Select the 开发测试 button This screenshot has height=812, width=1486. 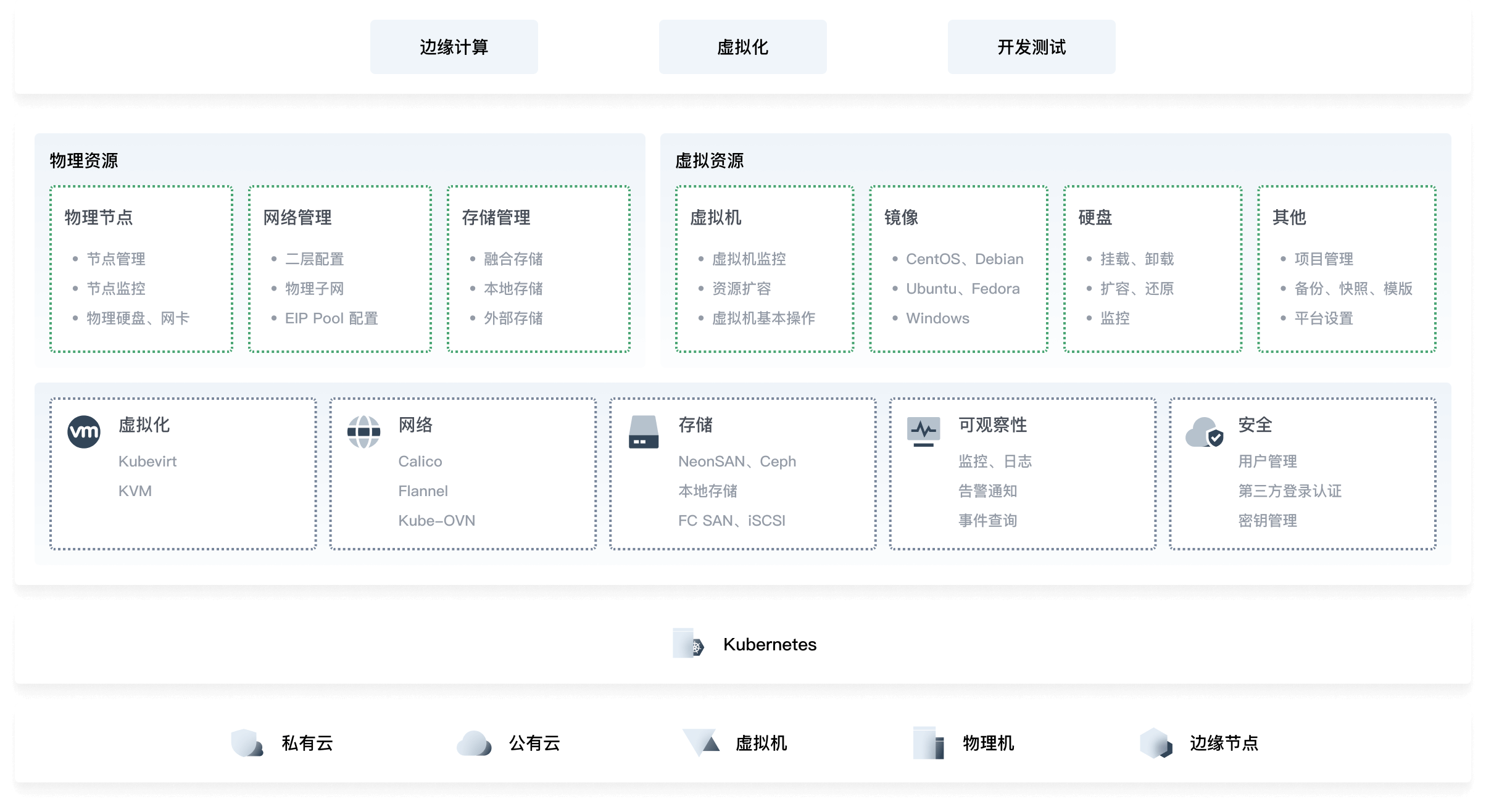[x=1032, y=47]
